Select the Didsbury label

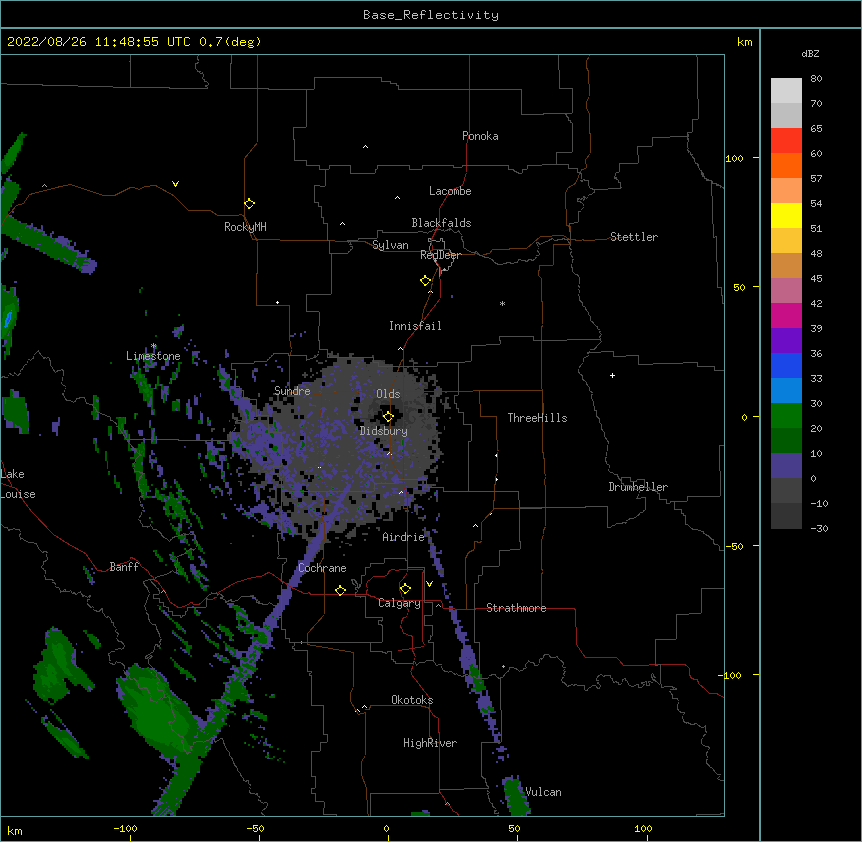point(384,431)
